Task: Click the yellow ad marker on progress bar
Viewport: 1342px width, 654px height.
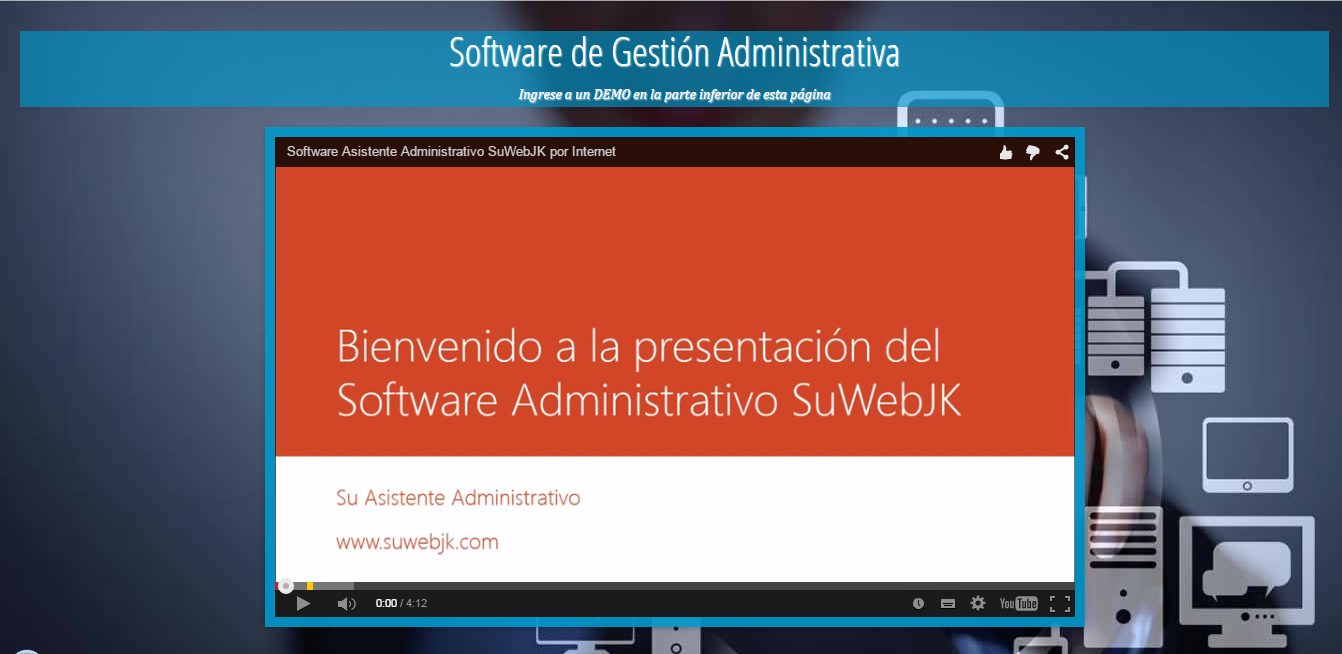Action: pos(310,586)
